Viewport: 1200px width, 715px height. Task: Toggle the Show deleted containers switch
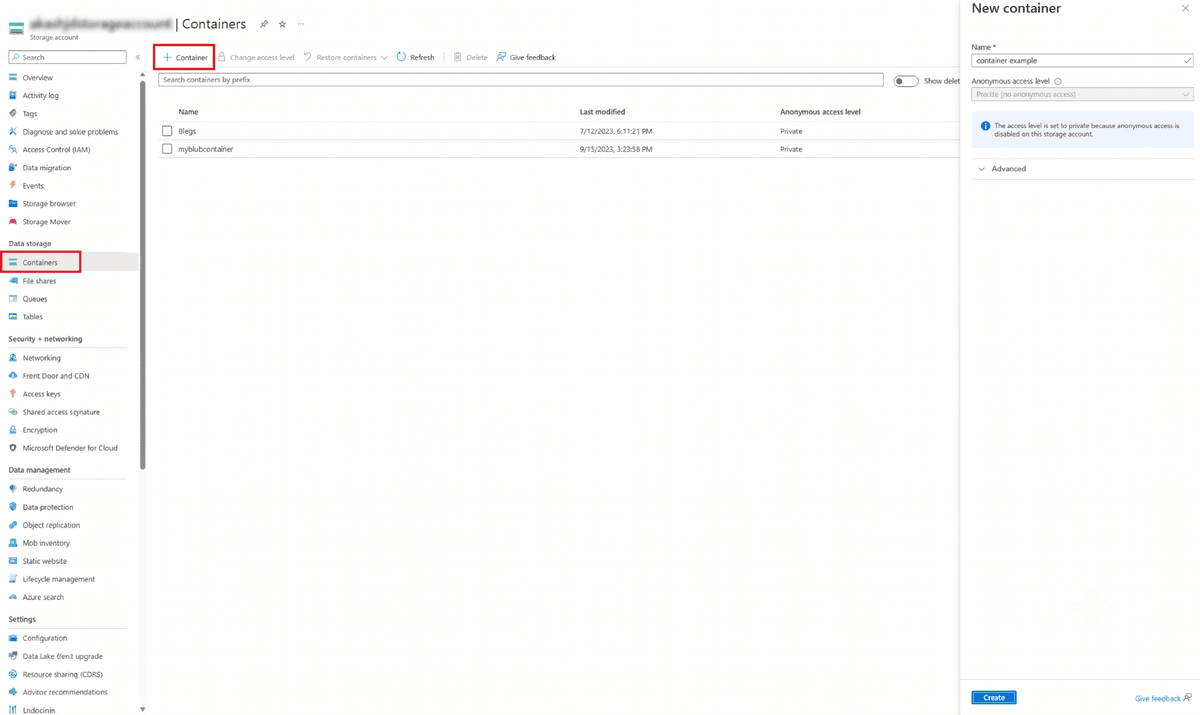[906, 81]
